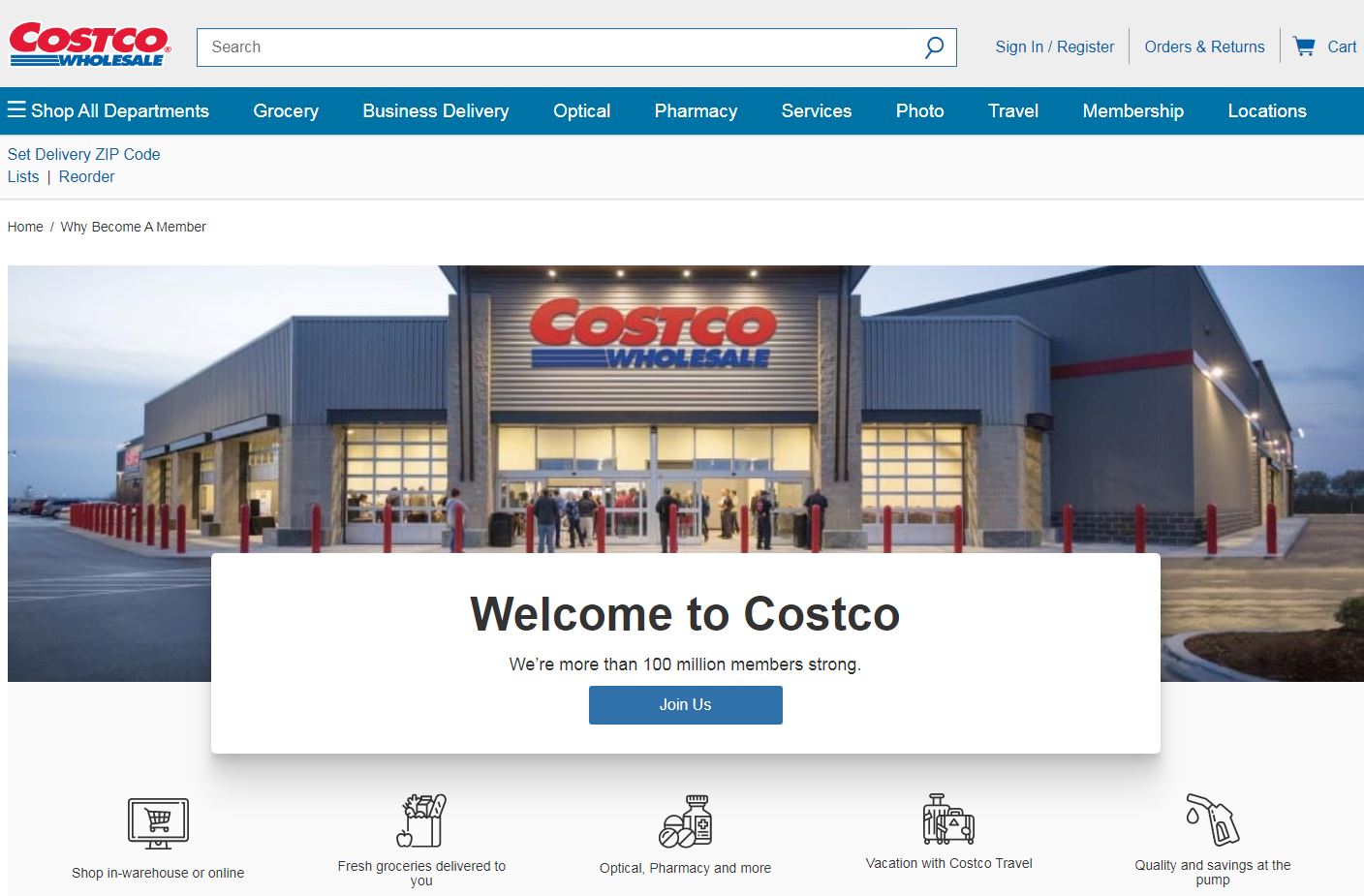
Task: Click the shopping cart icon
Action: [x=1304, y=46]
